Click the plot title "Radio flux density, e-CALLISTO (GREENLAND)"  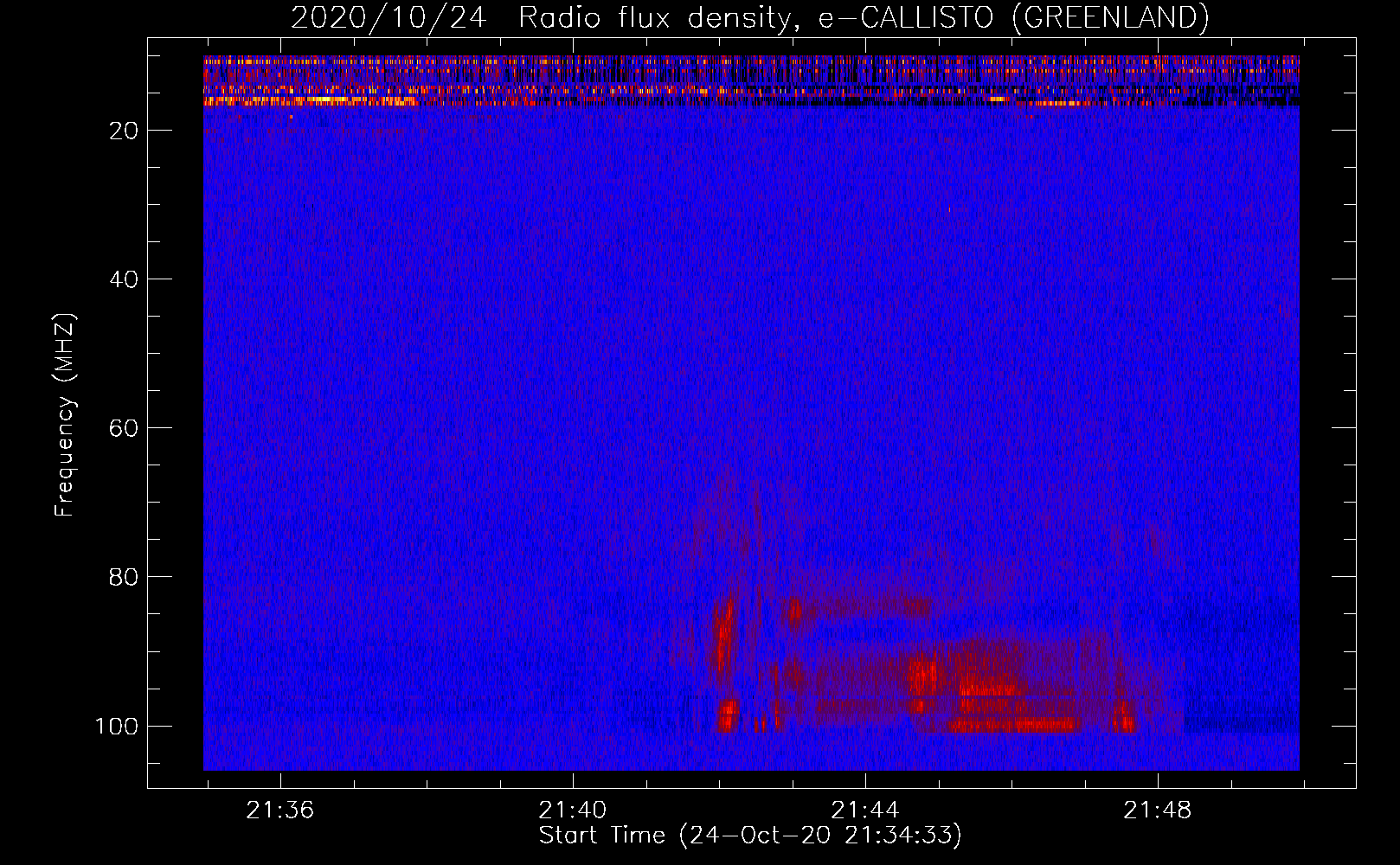pyautogui.click(x=864, y=17)
